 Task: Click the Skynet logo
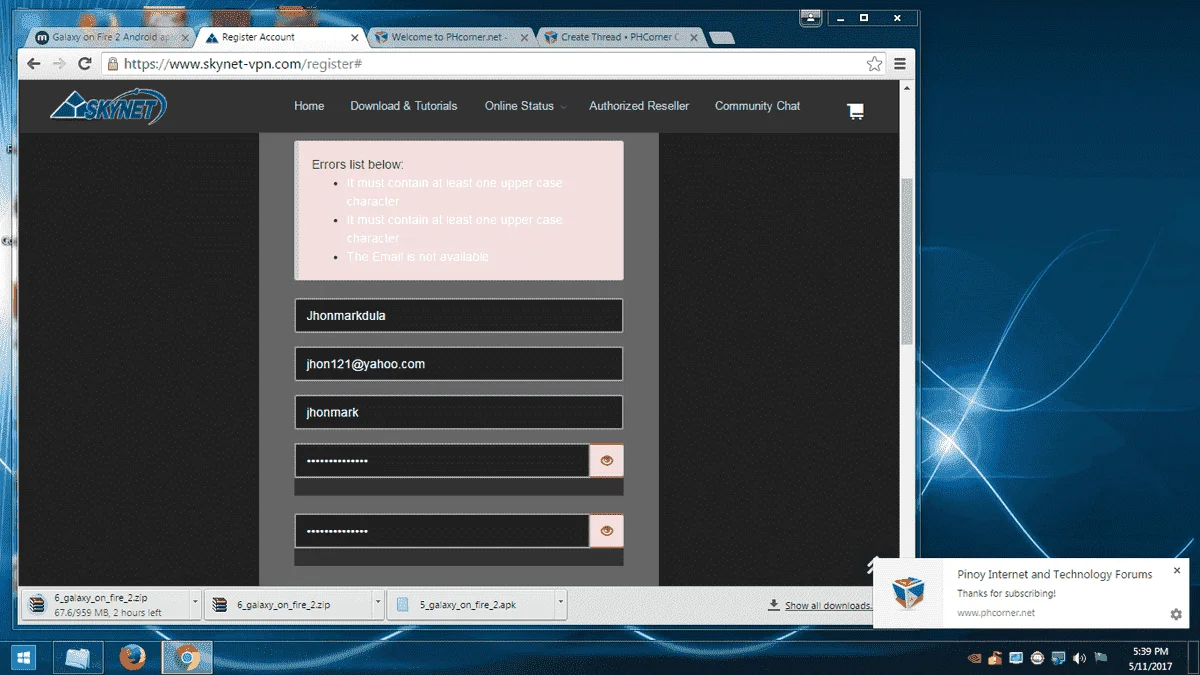tap(109, 106)
